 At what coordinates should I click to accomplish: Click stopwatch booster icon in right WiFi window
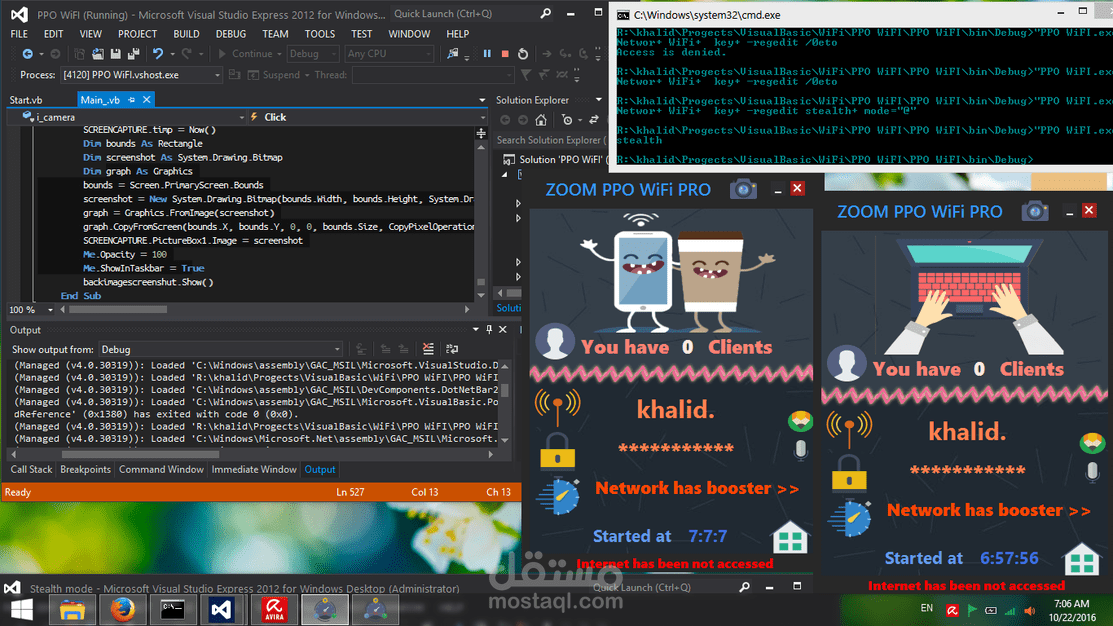point(851,517)
